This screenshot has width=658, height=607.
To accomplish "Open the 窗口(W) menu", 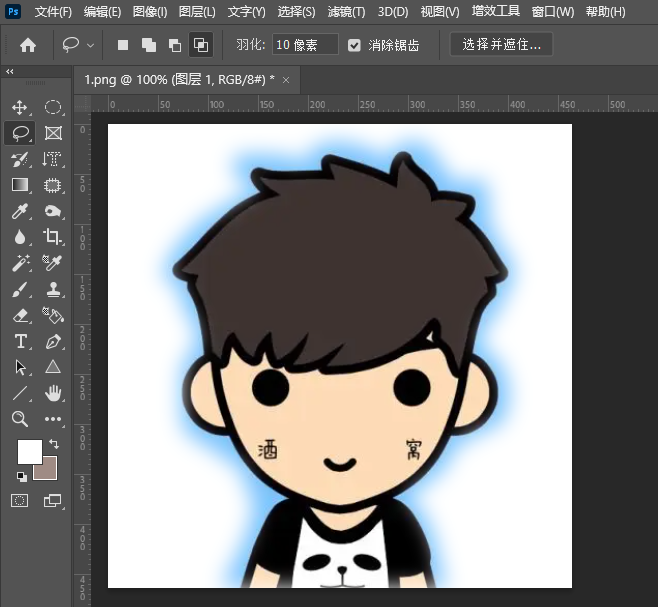I will click(553, 11).
